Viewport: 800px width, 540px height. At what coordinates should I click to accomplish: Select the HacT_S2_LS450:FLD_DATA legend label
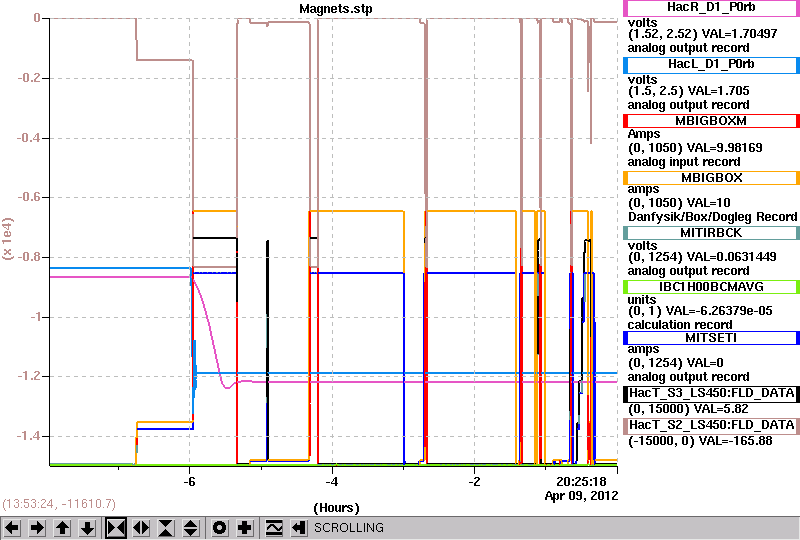[x=711, y=426]
